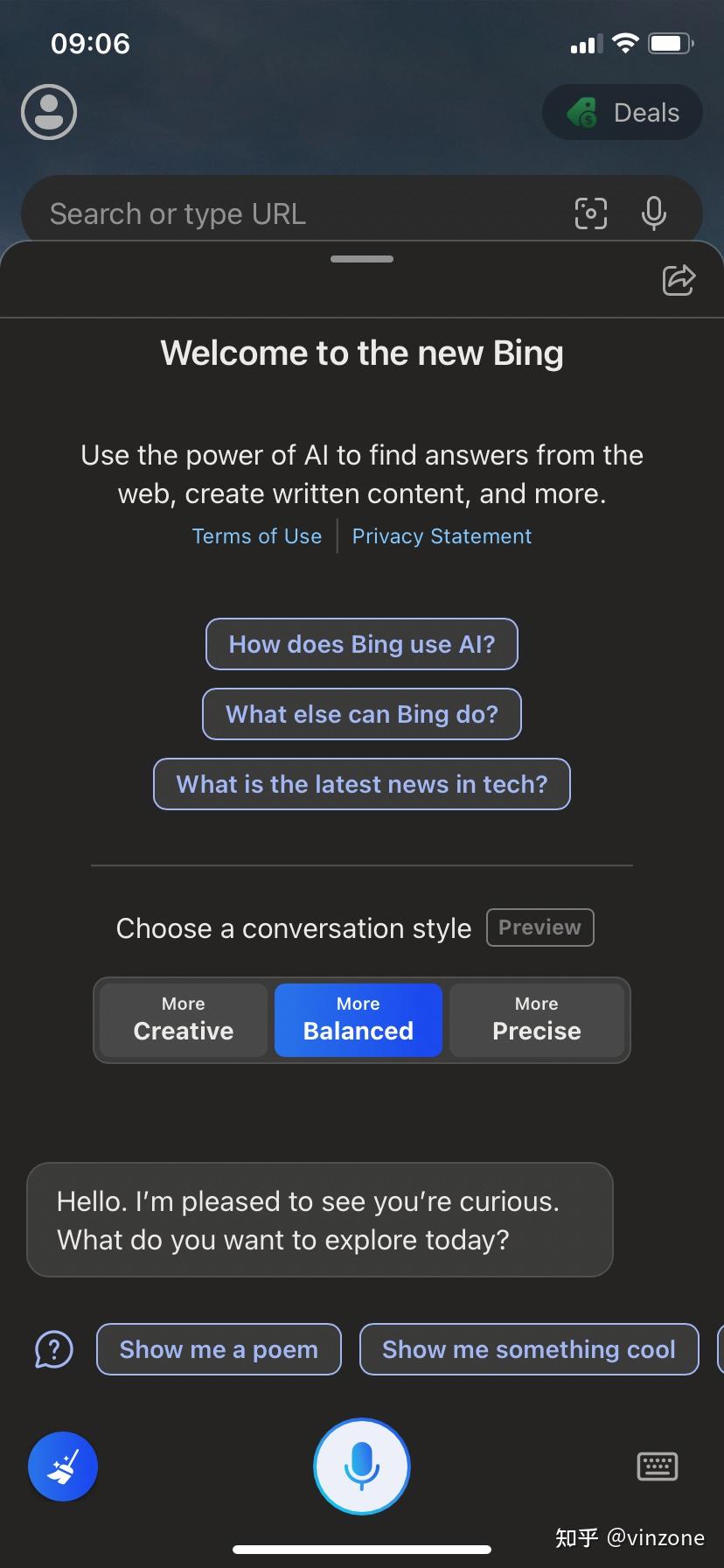Select the More Precise conversation style

click(x=536, y=1019)
